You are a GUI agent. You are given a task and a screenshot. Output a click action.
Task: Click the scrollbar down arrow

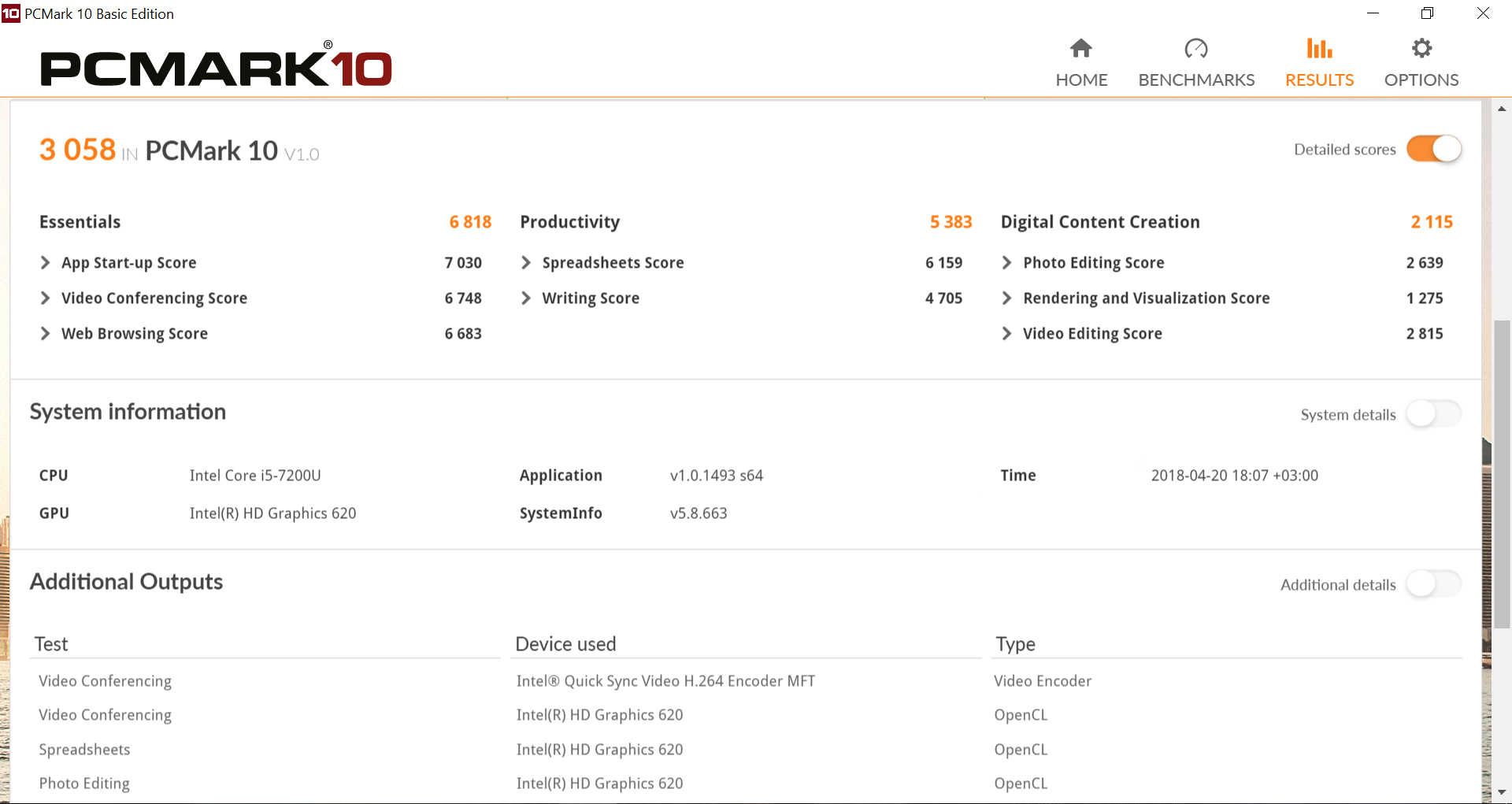[x=1502, y=792]
